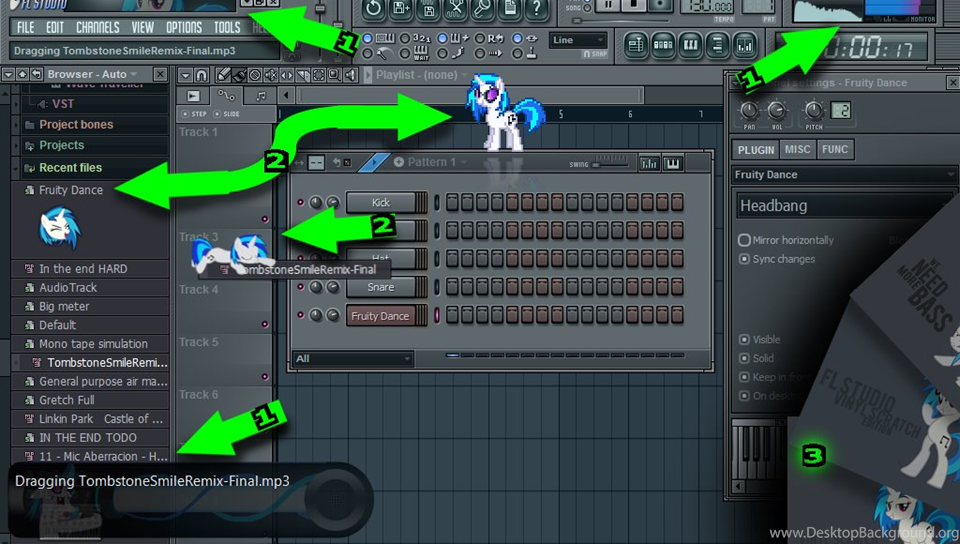
Task: Open the Piano Roll shortcut button
Action: pos(690,45)
